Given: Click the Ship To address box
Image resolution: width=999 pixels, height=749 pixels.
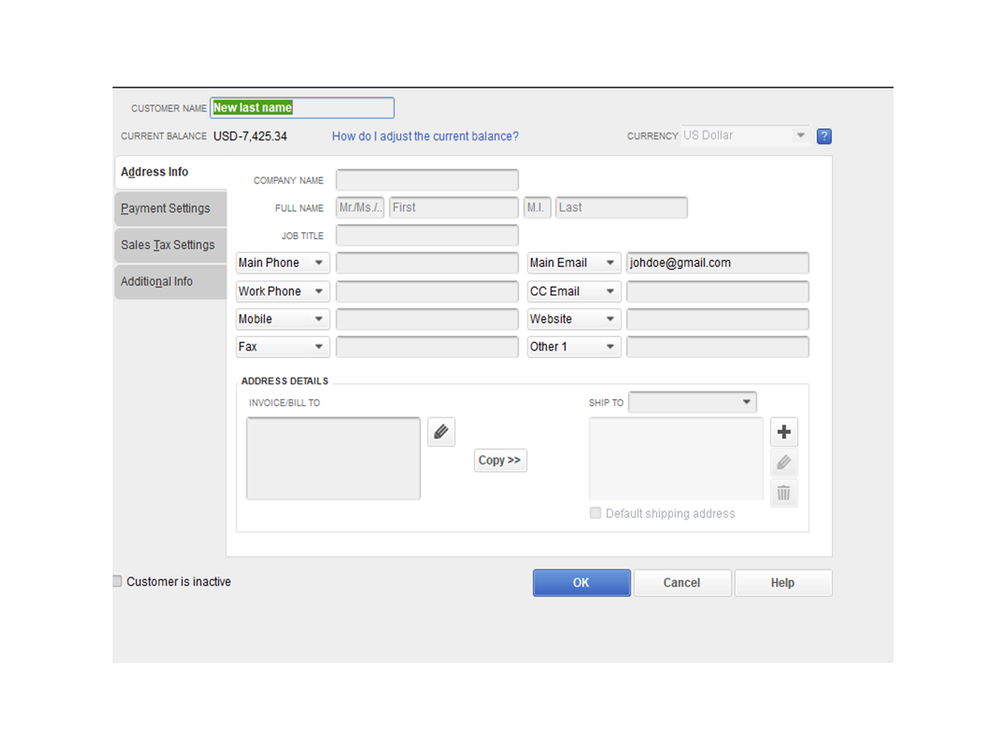Looking at the screenshot, I should point(676,459).
